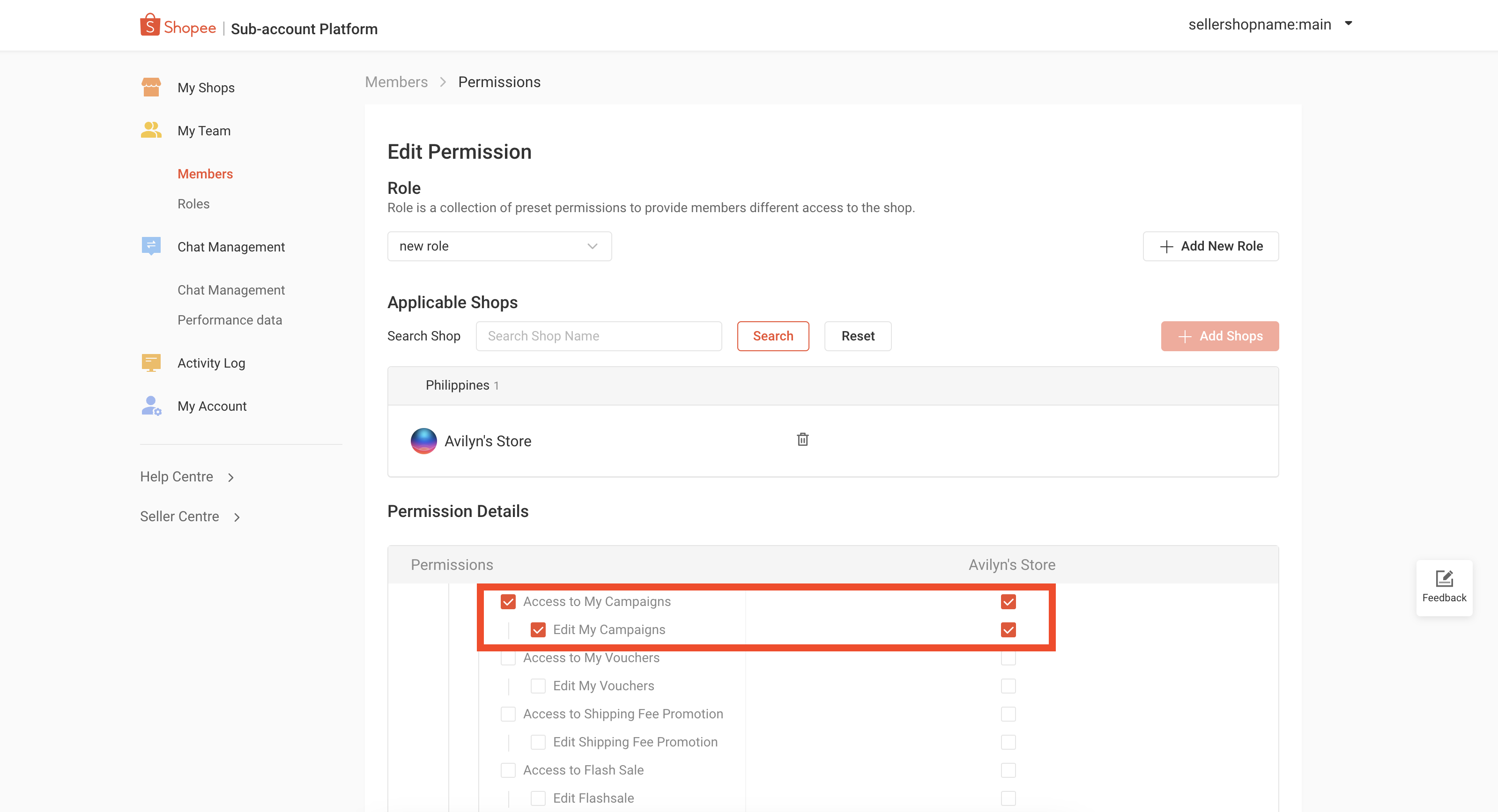Open the Feedback panel

(1444, 587)
